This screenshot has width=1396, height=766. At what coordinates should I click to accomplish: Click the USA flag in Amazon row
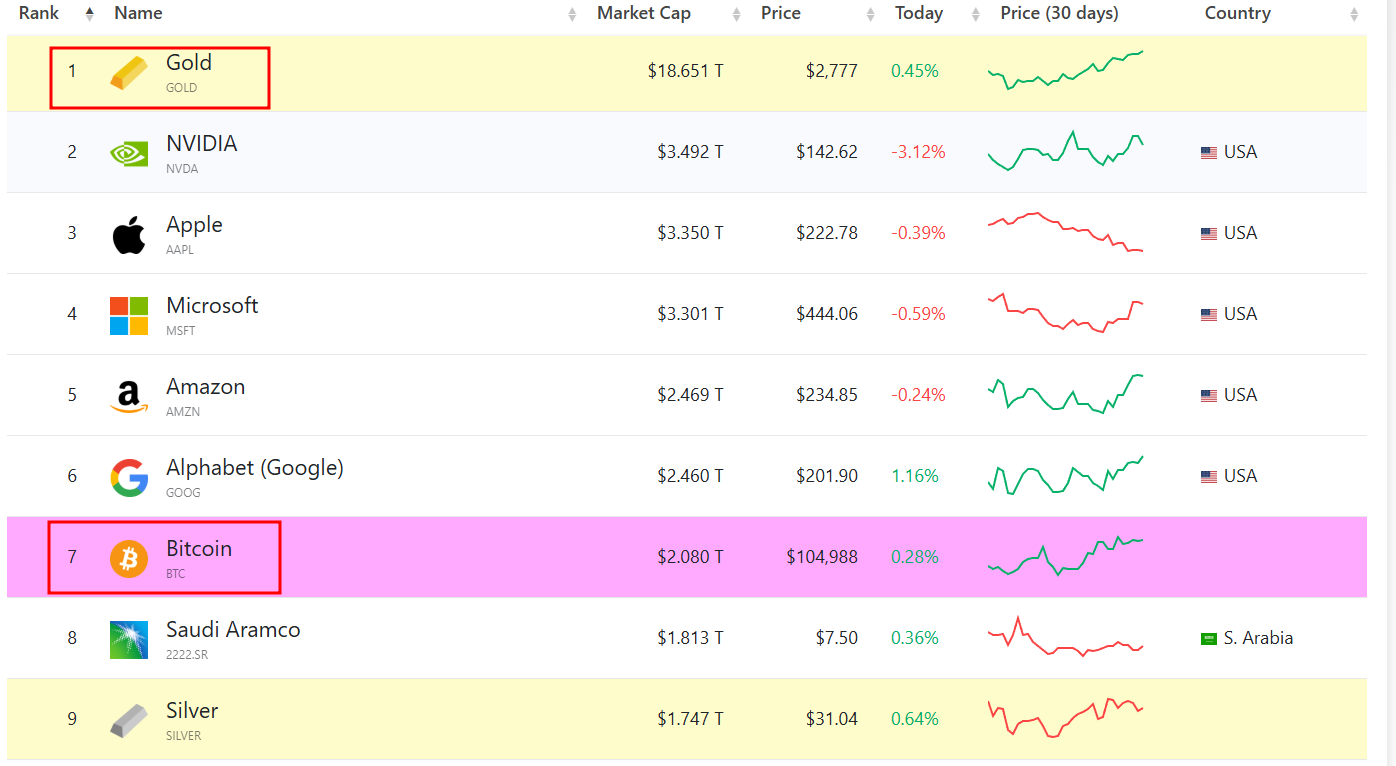click(x=1209, y=396)
